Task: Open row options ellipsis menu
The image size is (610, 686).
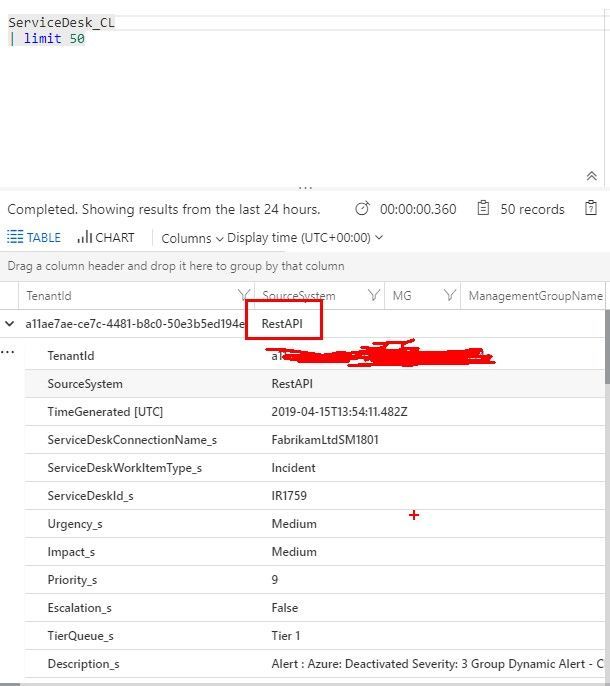Action: 7,352
